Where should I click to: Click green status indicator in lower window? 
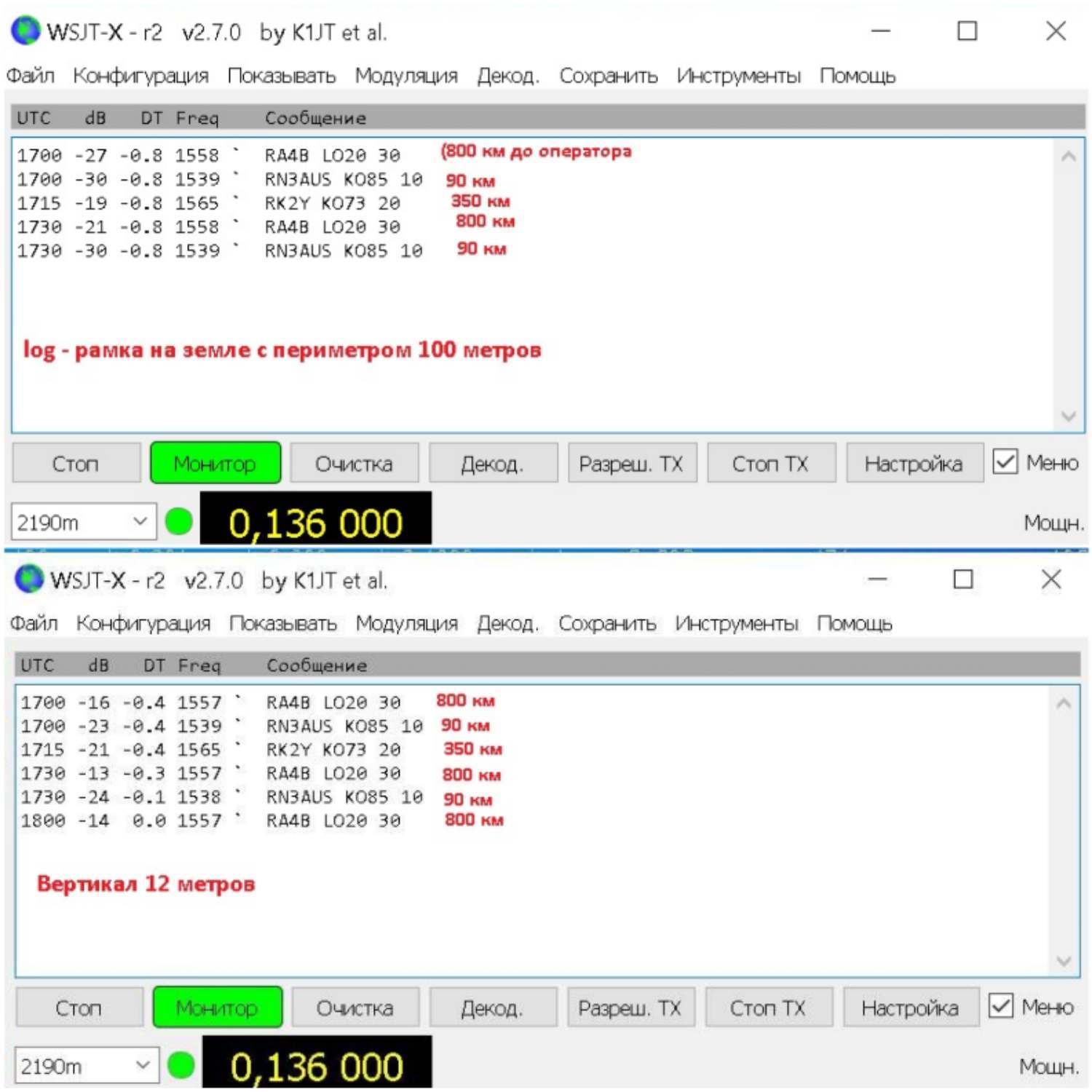(x=181, y=1065)
